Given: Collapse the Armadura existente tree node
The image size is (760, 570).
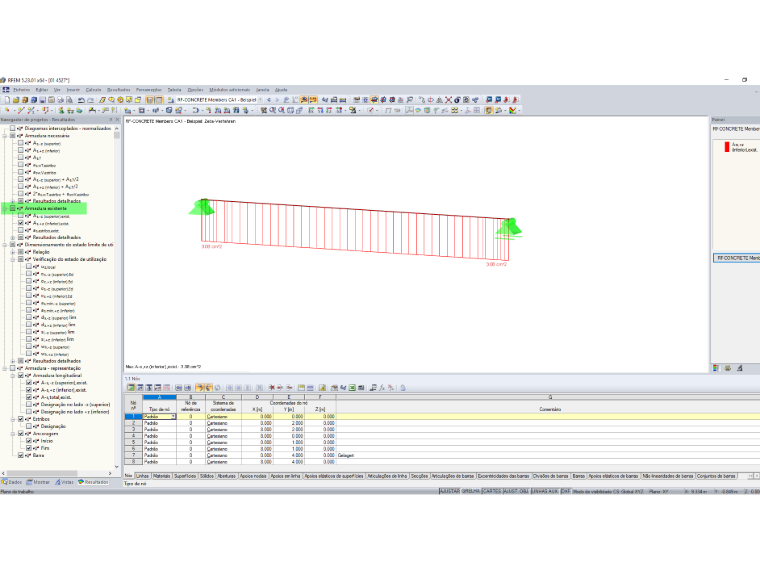Looking at the screenshot, I should pos(5,208).
